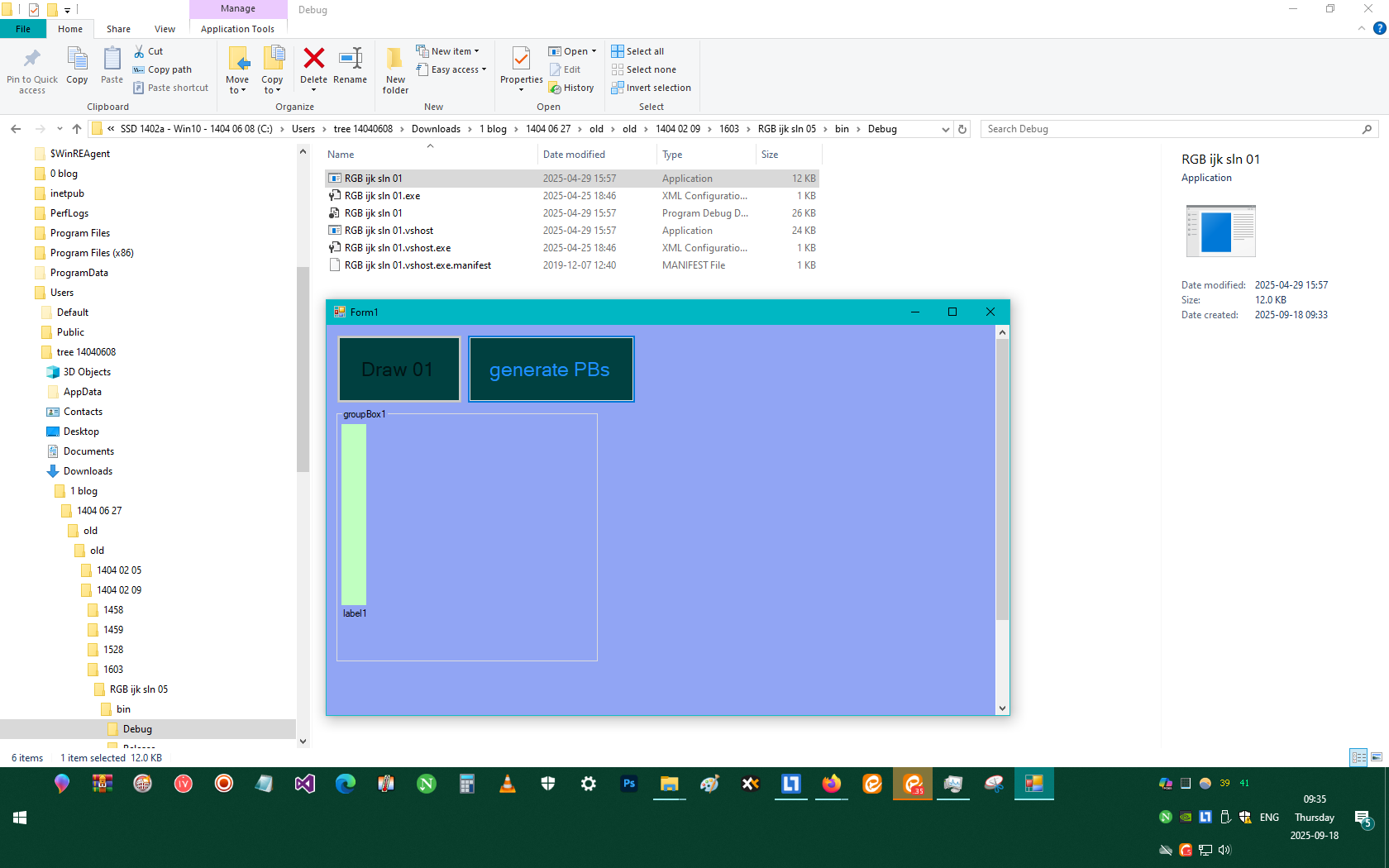Switch to large icons view toggle
Screen dimensions: 1389x868
pyautogui.click(x=1377, y=757)
